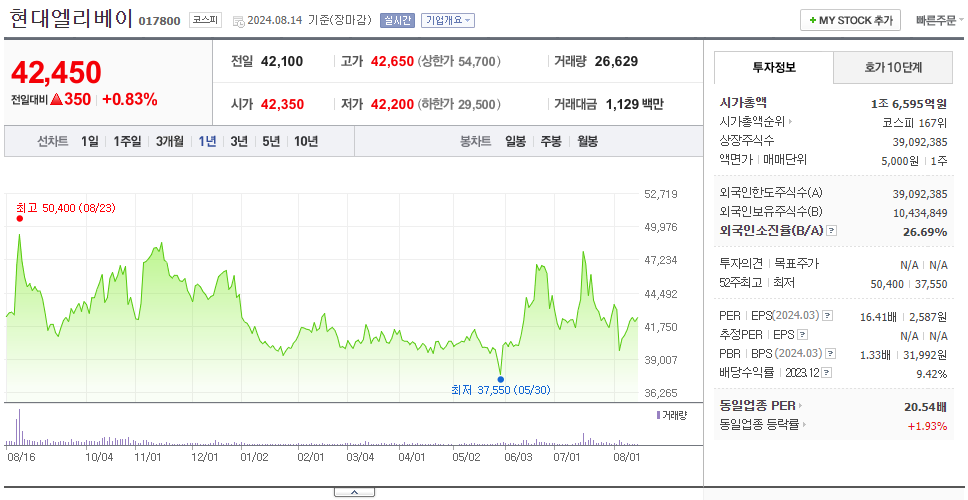Click the purple 거래량 legend marker
Screen dimensions: 968x500
659,415
